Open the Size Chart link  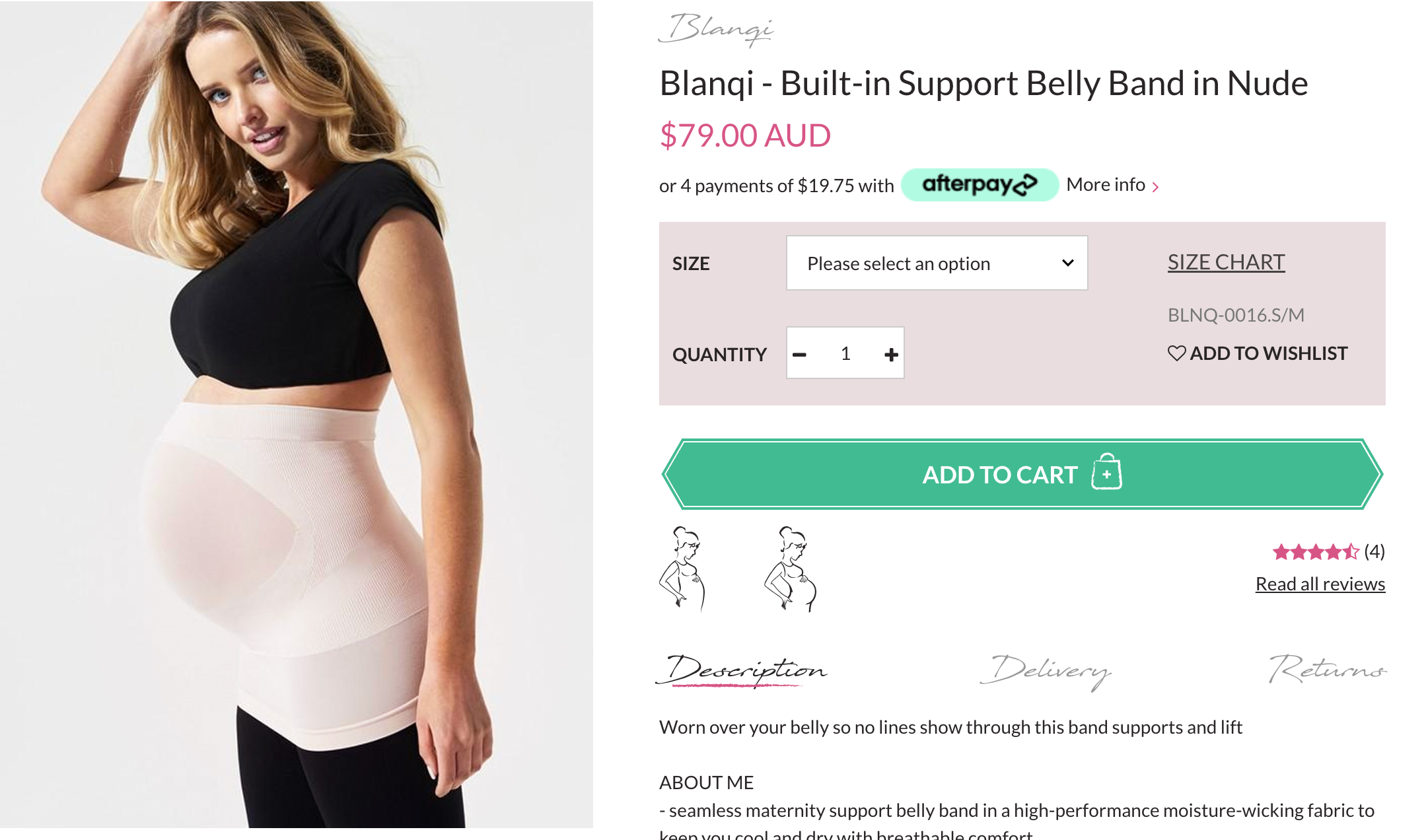(x=1226, y=262)
